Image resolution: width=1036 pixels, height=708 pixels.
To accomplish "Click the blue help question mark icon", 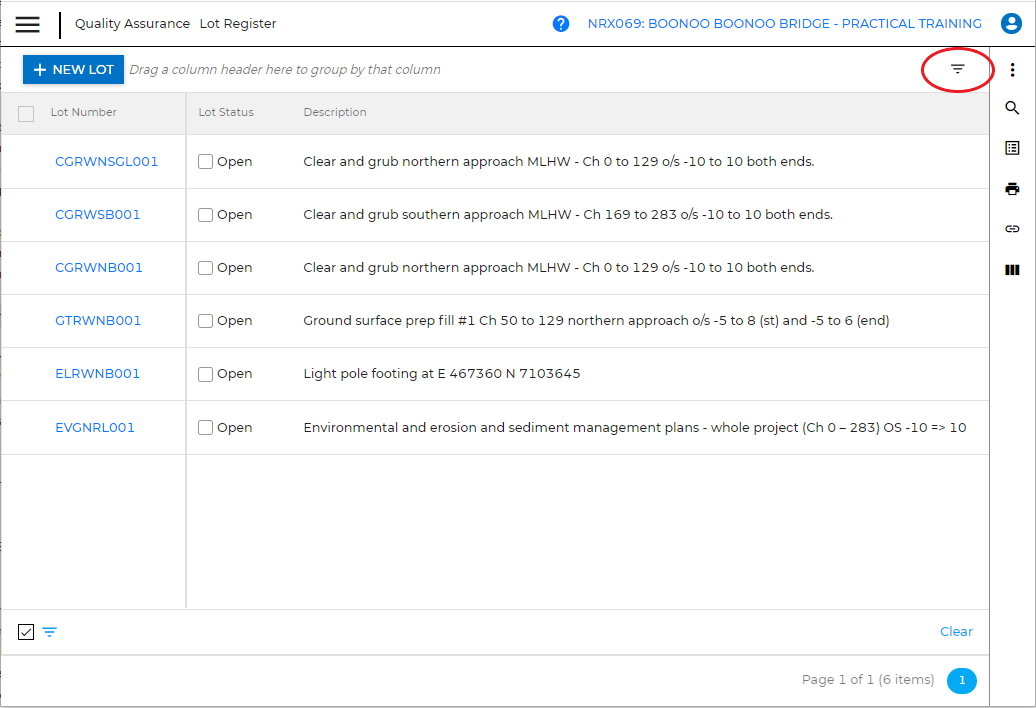I will pyautogui.click(x=561, y=24).
